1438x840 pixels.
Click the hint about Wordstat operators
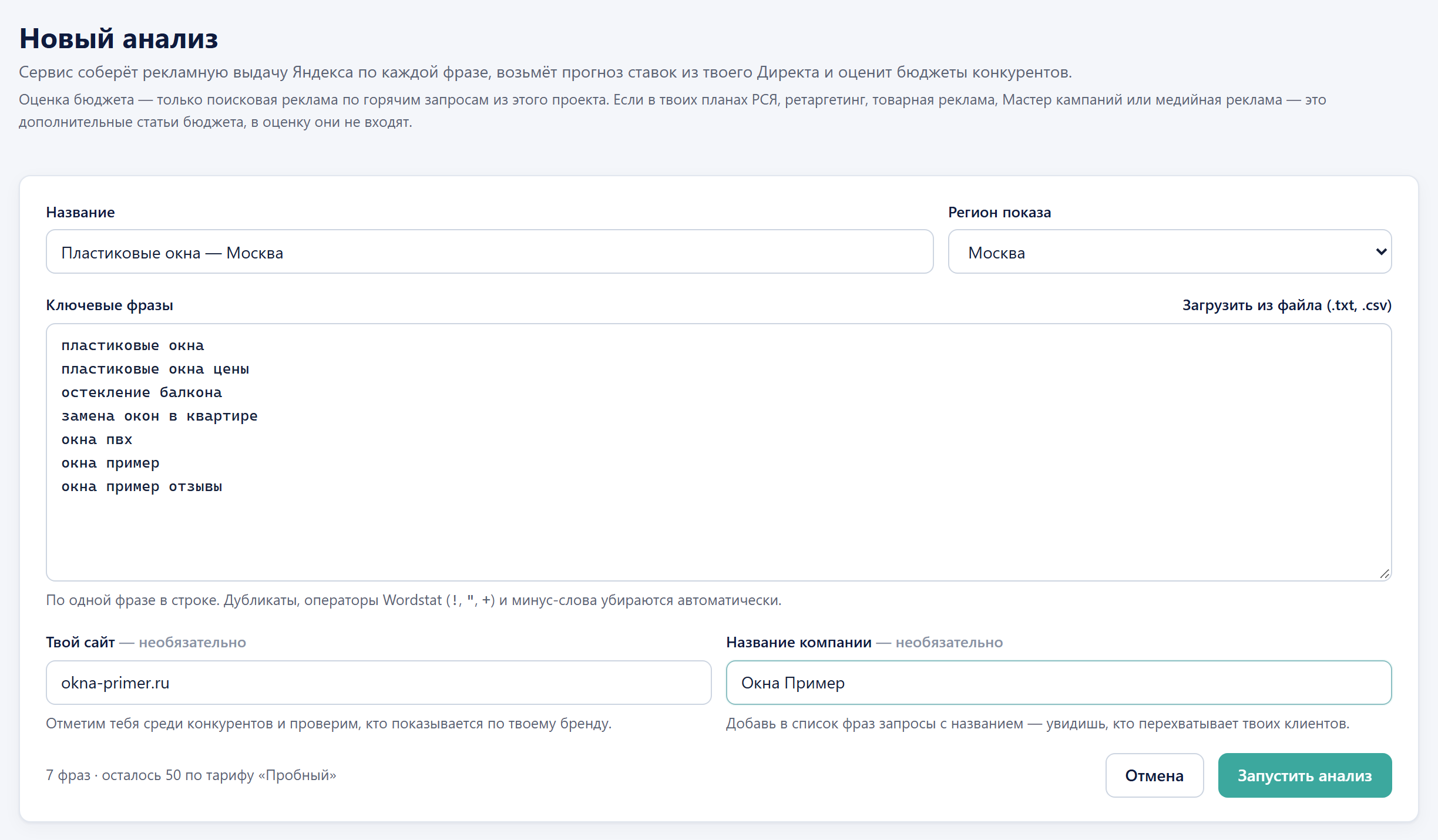click(414, 600)
